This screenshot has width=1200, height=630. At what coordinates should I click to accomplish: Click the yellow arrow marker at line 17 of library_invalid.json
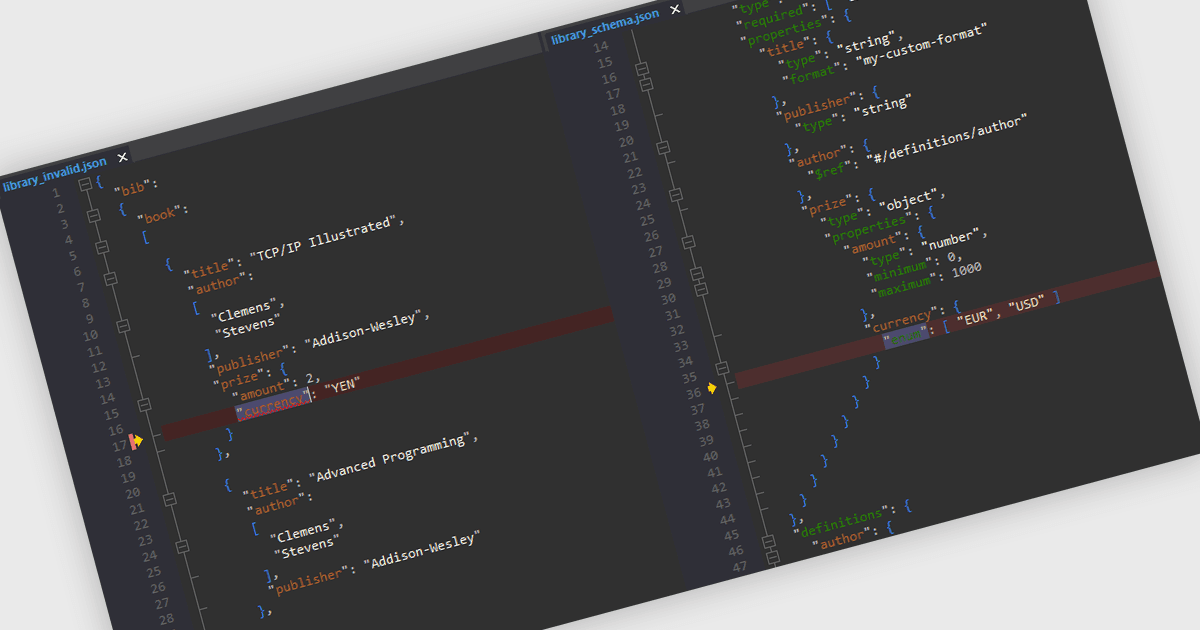(137, 440)
